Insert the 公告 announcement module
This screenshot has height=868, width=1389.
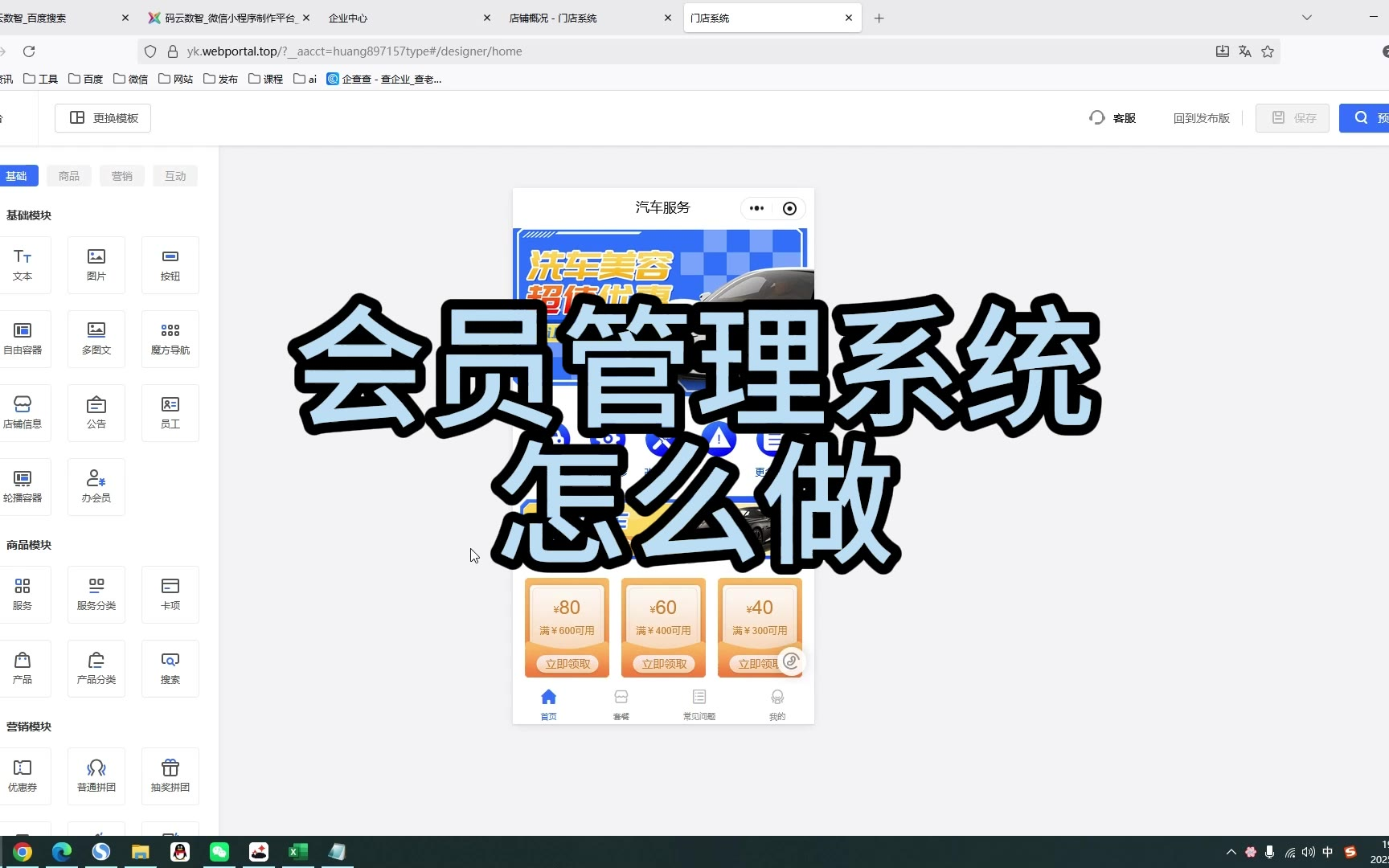(x=96, y=412)
